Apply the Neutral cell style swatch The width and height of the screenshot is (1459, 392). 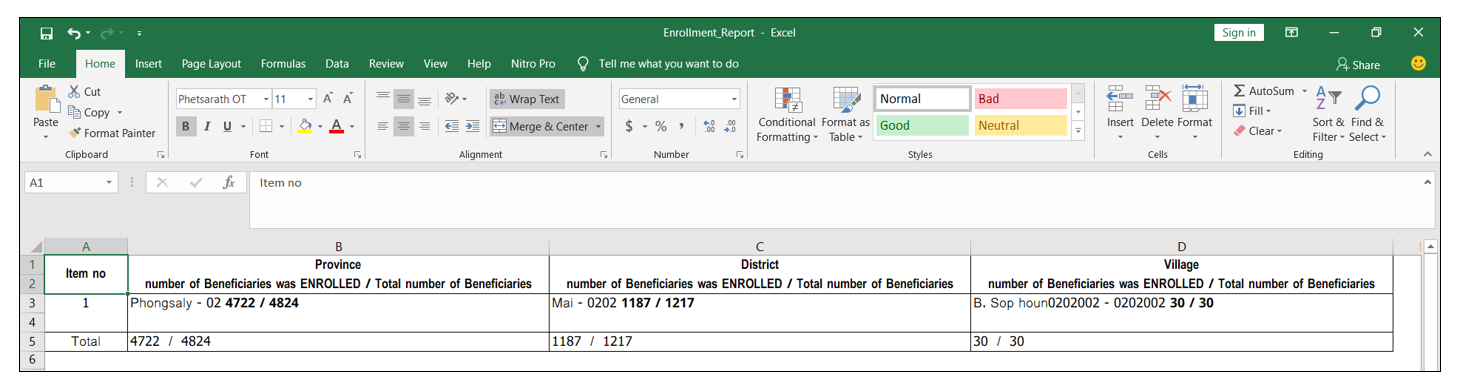(1021, 126)
